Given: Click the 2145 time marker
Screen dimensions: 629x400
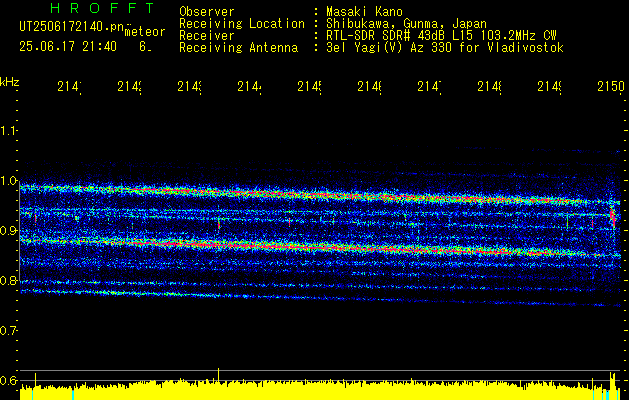Looking at the screenshot, I should pos(309,87).
